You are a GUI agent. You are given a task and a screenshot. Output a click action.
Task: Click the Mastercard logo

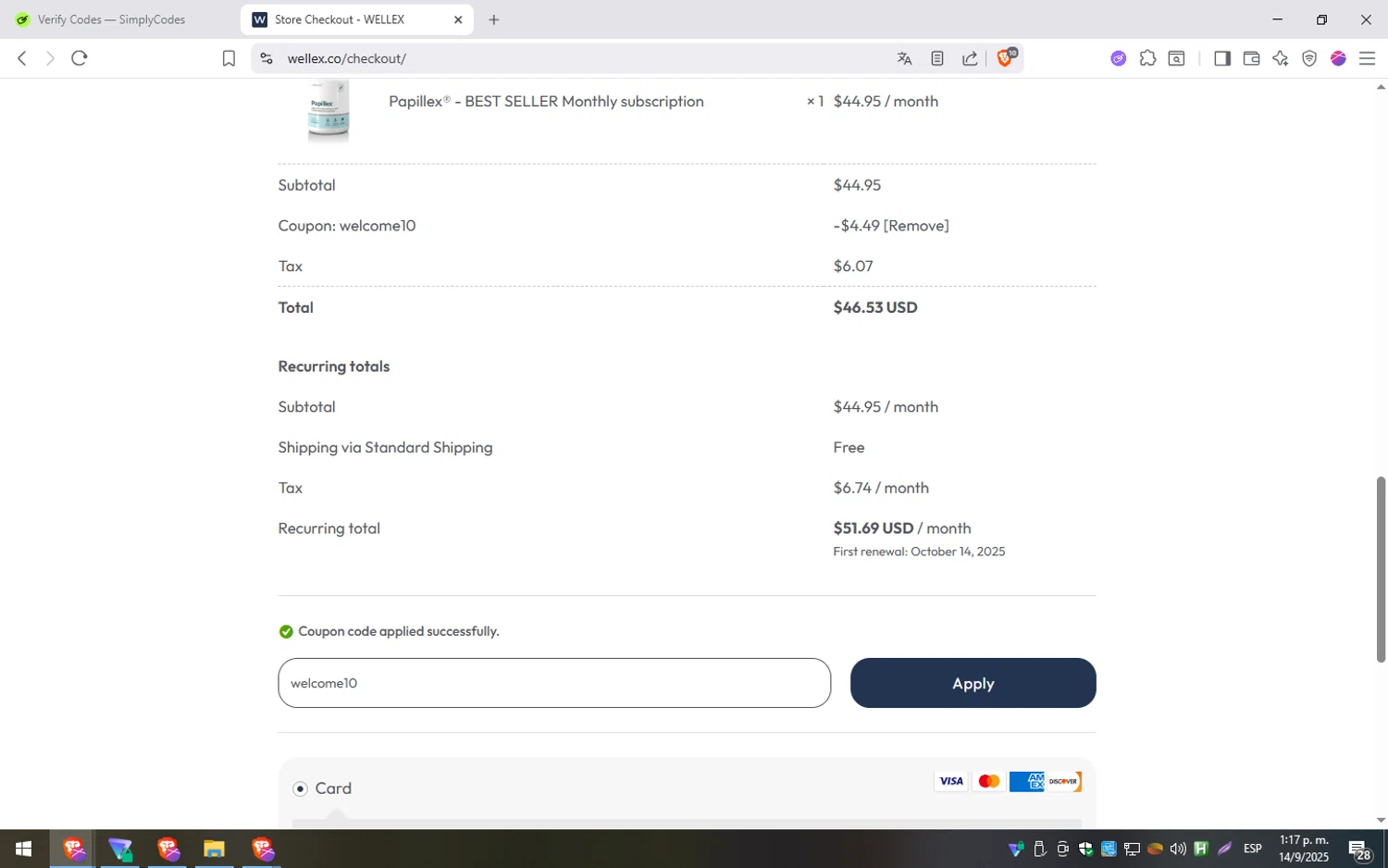pyautogui.click(x=988, y=781)
